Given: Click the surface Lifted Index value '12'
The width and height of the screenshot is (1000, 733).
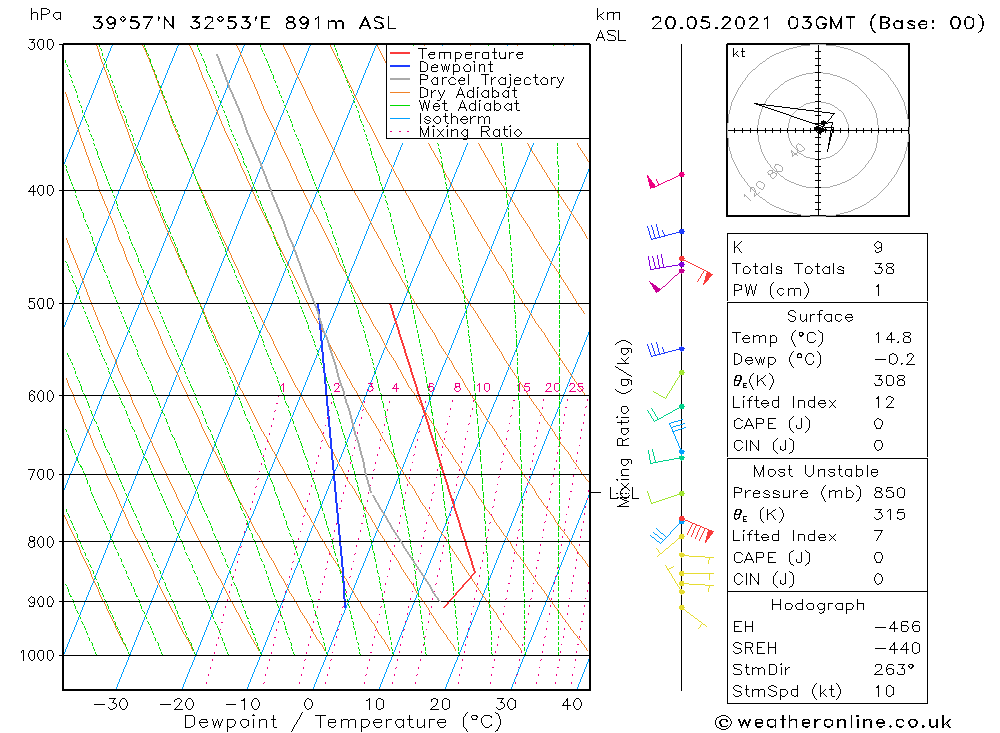Looking at the screenshot, I should coord(884,403).
